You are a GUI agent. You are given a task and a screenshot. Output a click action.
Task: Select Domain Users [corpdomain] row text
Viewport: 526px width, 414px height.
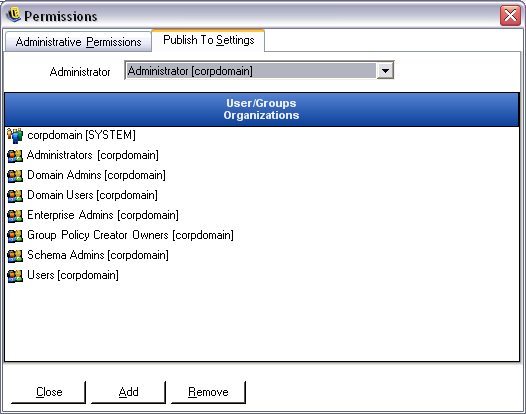coord(92,195)
